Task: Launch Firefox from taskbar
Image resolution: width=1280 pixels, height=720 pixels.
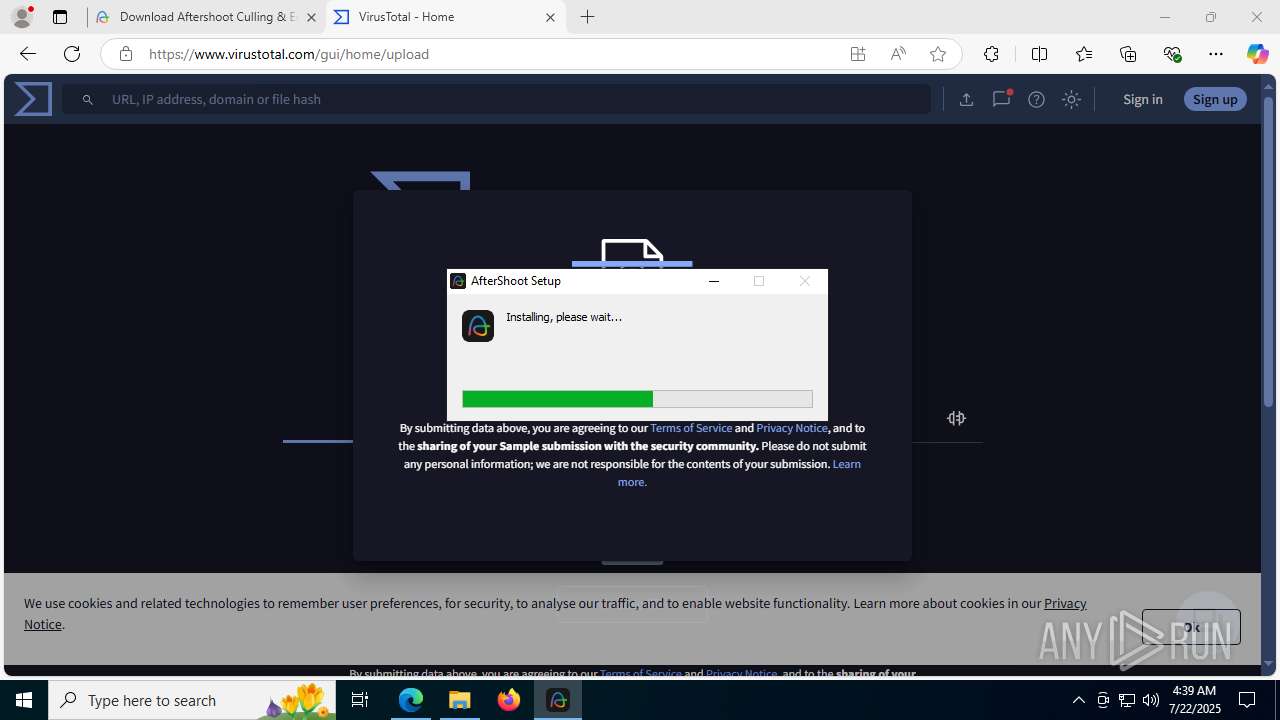Action: click(509, 700)
